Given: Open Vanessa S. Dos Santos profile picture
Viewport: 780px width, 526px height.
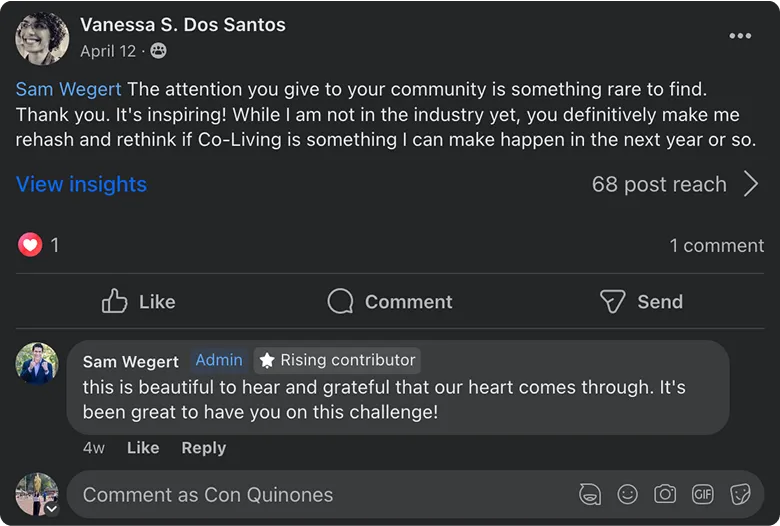Looking at the screenshot, I should (42, 38).
